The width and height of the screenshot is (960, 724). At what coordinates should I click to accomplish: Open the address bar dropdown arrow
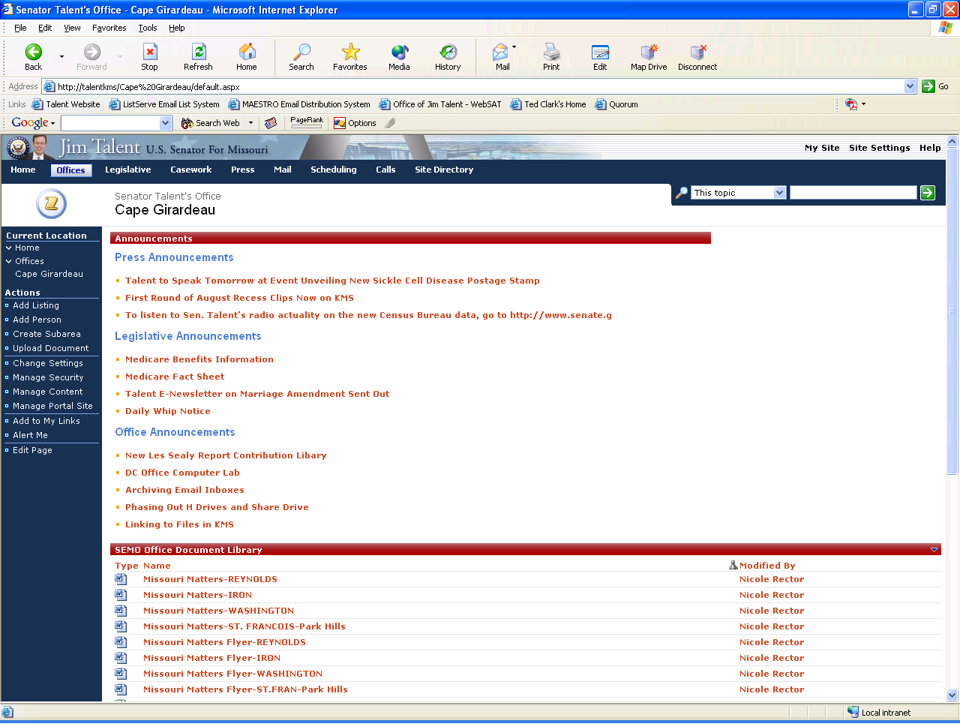[910, 87]
